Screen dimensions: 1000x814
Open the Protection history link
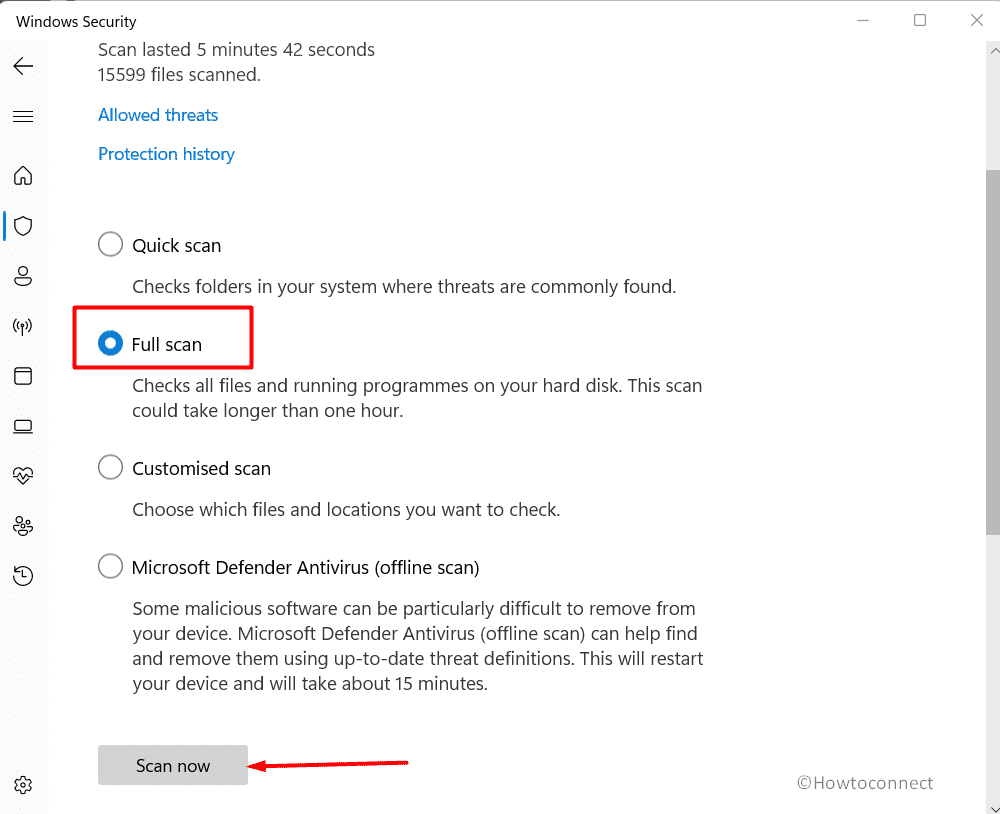point(166,154)
